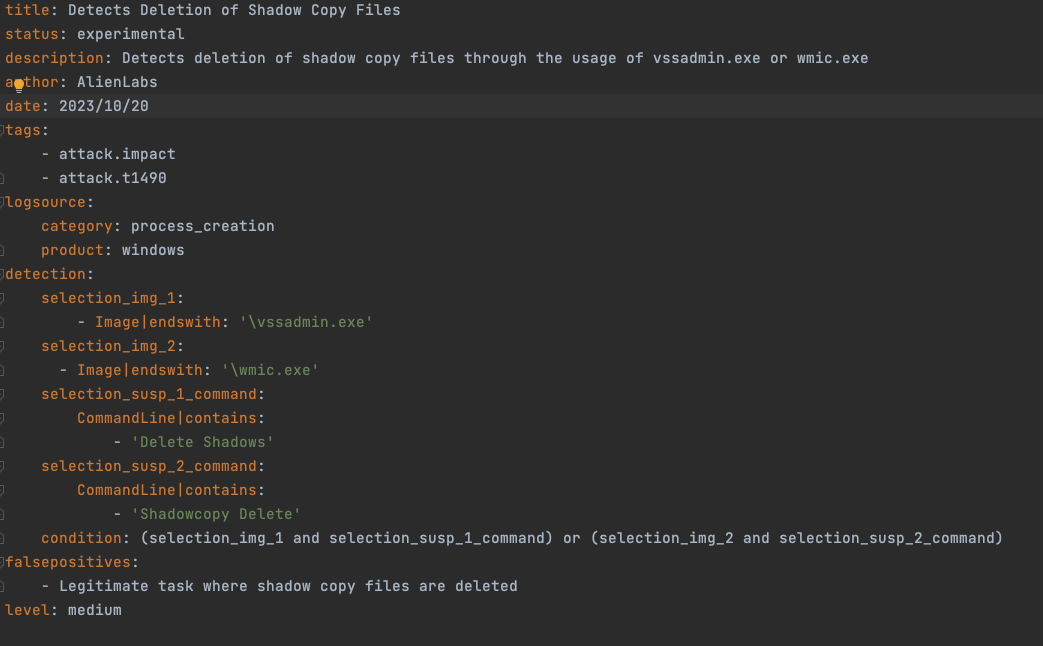Screen dimensions: 1043x646
Task: Fold the falsepositives block in gutter
Action: pos(3,562)
